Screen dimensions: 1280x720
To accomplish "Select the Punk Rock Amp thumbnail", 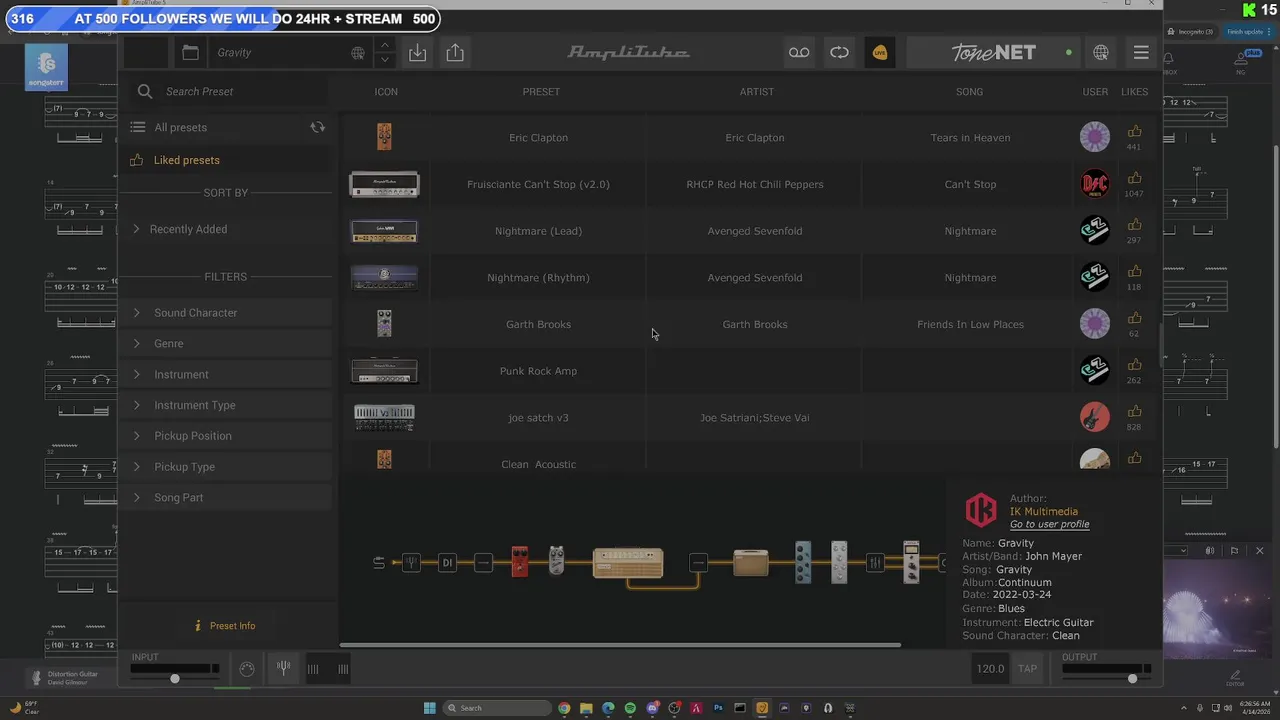I will [384, 371].
